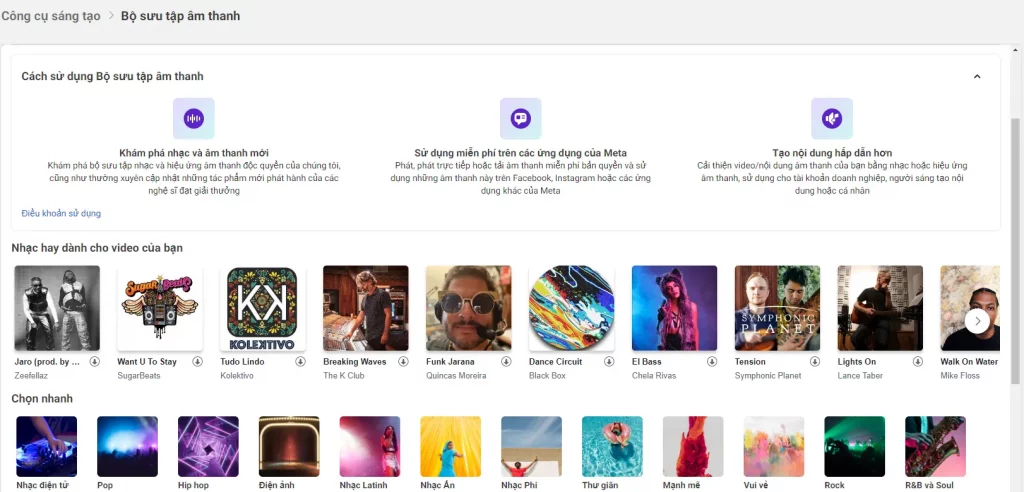Click the artist name SugarBeats
This screenshot has width=1024, height=492.
139,376
